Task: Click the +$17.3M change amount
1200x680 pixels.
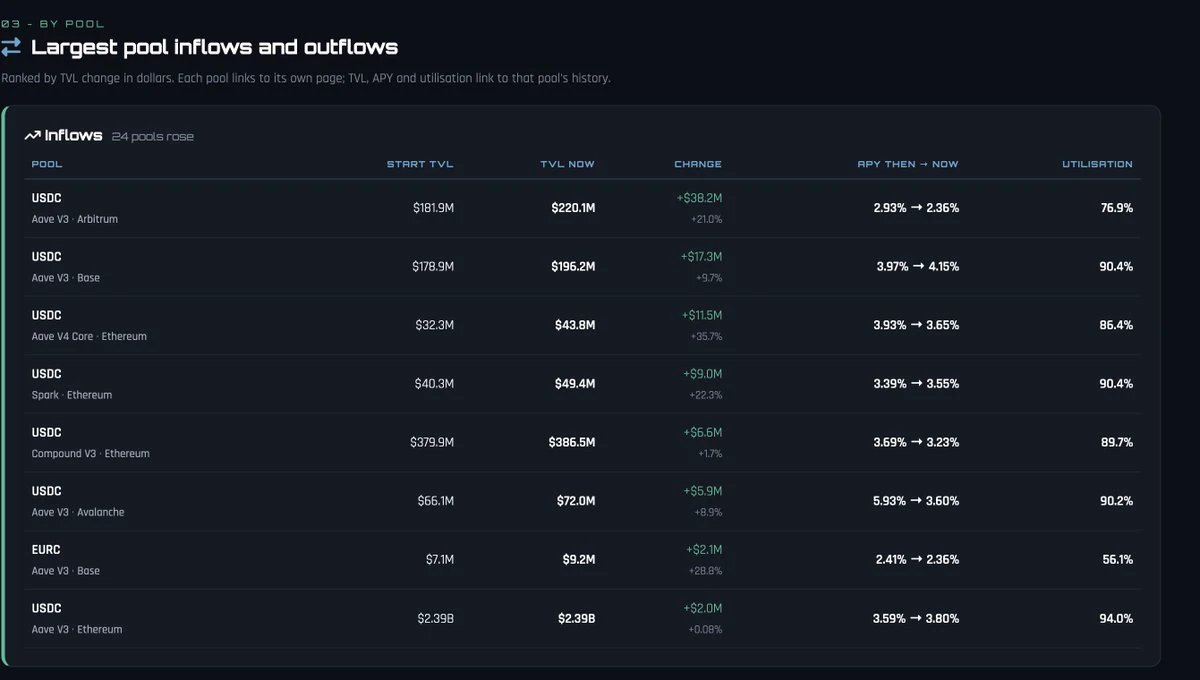Action: 701,257
